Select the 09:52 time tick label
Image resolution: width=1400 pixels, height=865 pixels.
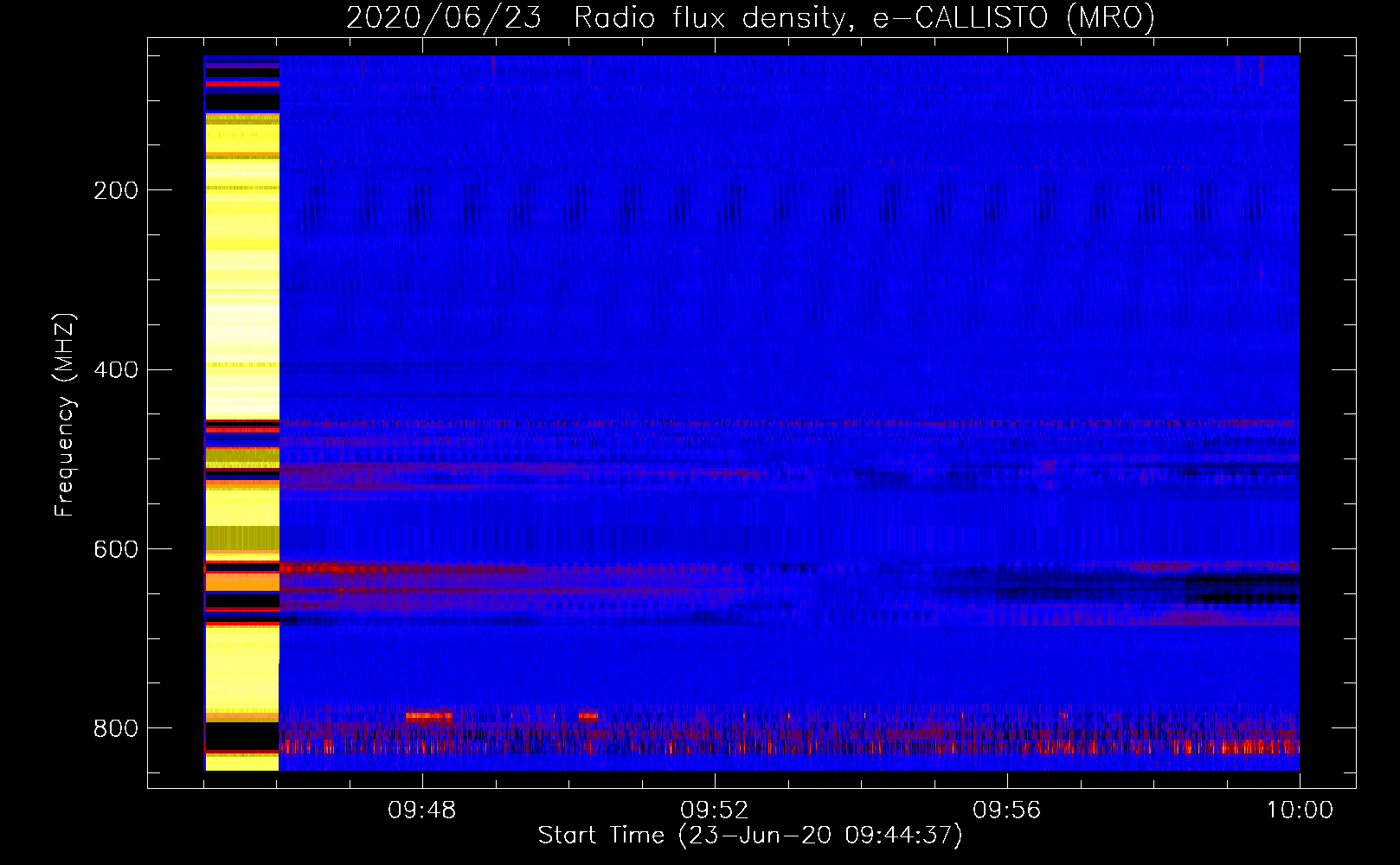click(715, 811)
